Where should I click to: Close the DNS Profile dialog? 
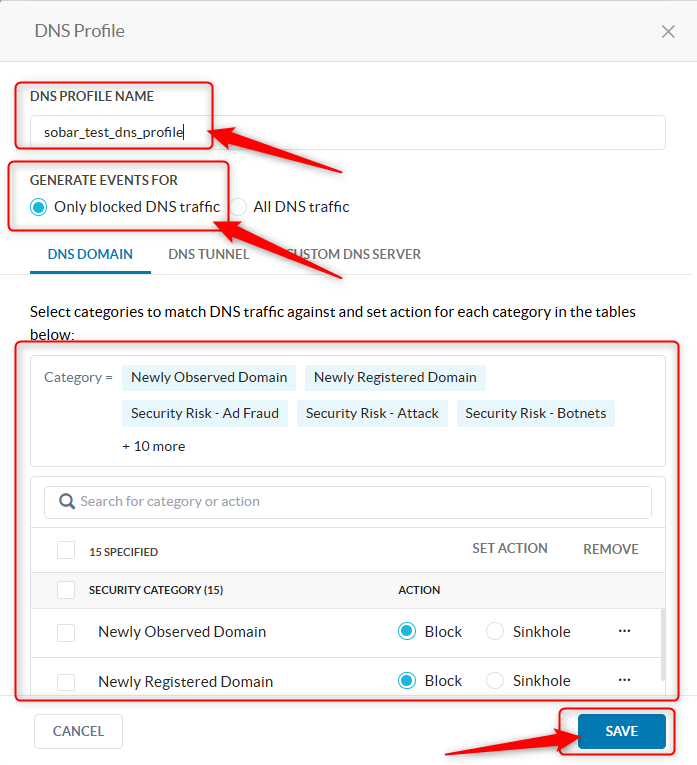(668, 32)
